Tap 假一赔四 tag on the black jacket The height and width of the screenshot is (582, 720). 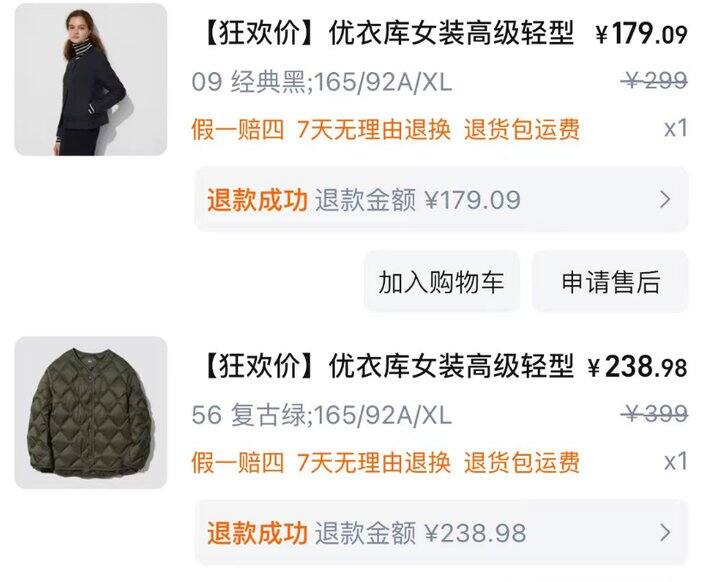click(238, 129)
